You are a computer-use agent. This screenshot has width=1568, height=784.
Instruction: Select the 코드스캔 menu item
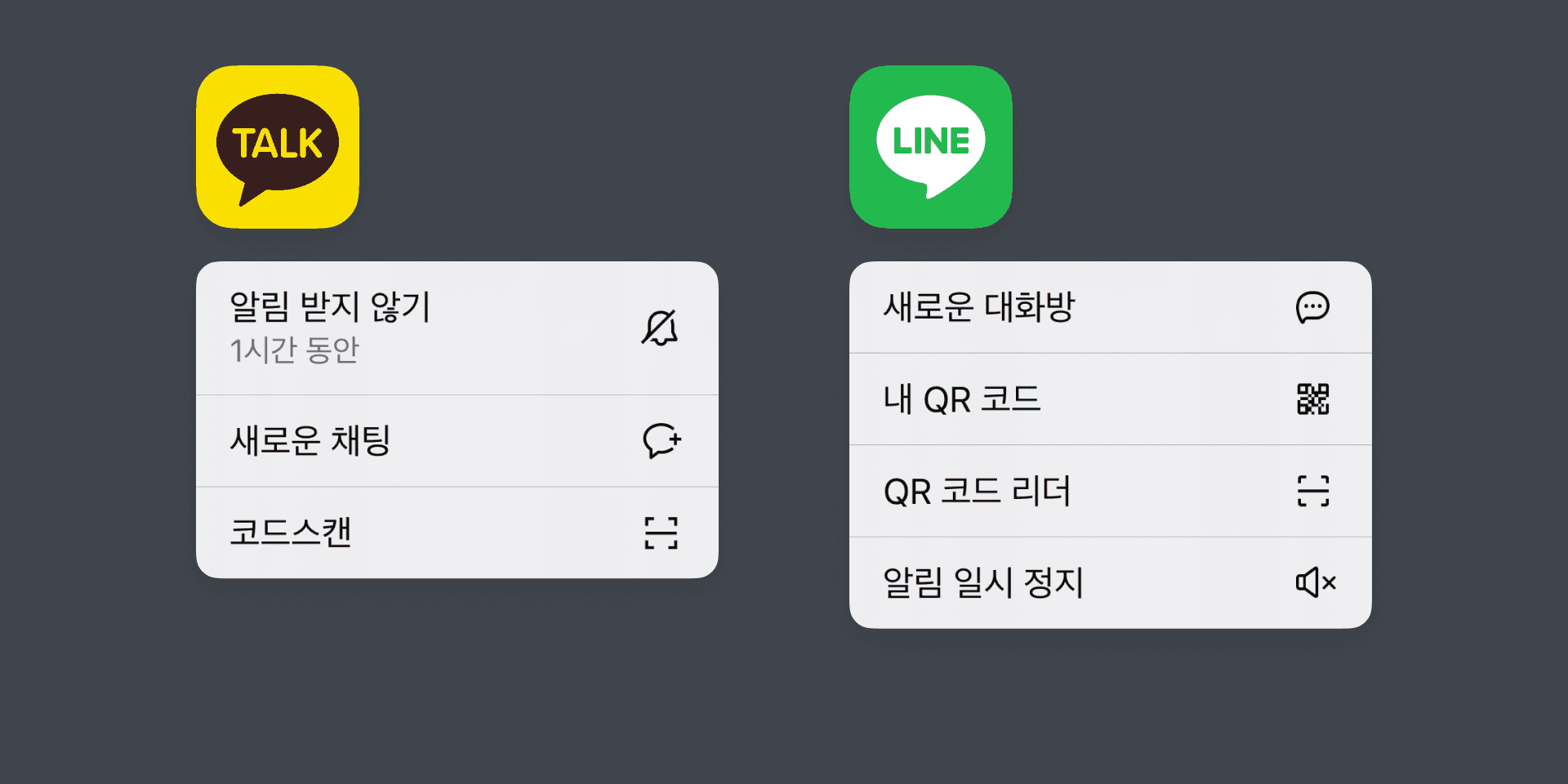coord(457,533)
